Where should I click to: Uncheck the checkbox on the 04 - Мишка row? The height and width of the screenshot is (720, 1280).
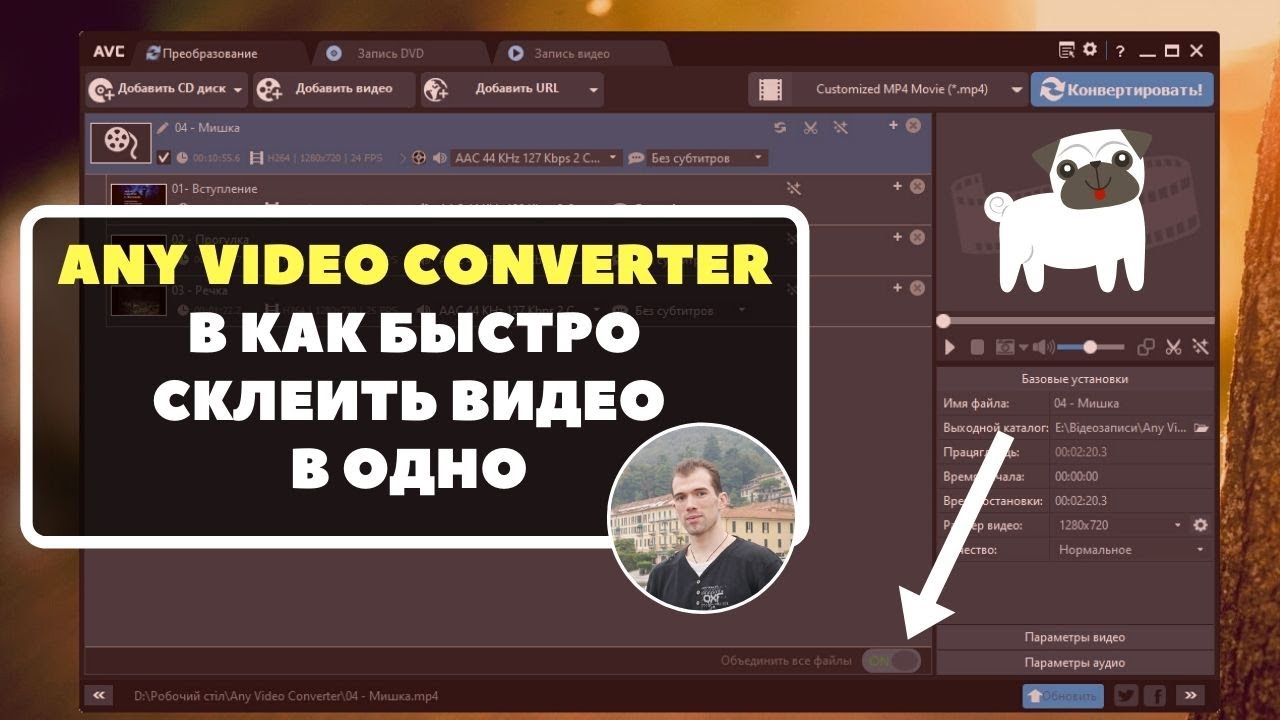163,157
